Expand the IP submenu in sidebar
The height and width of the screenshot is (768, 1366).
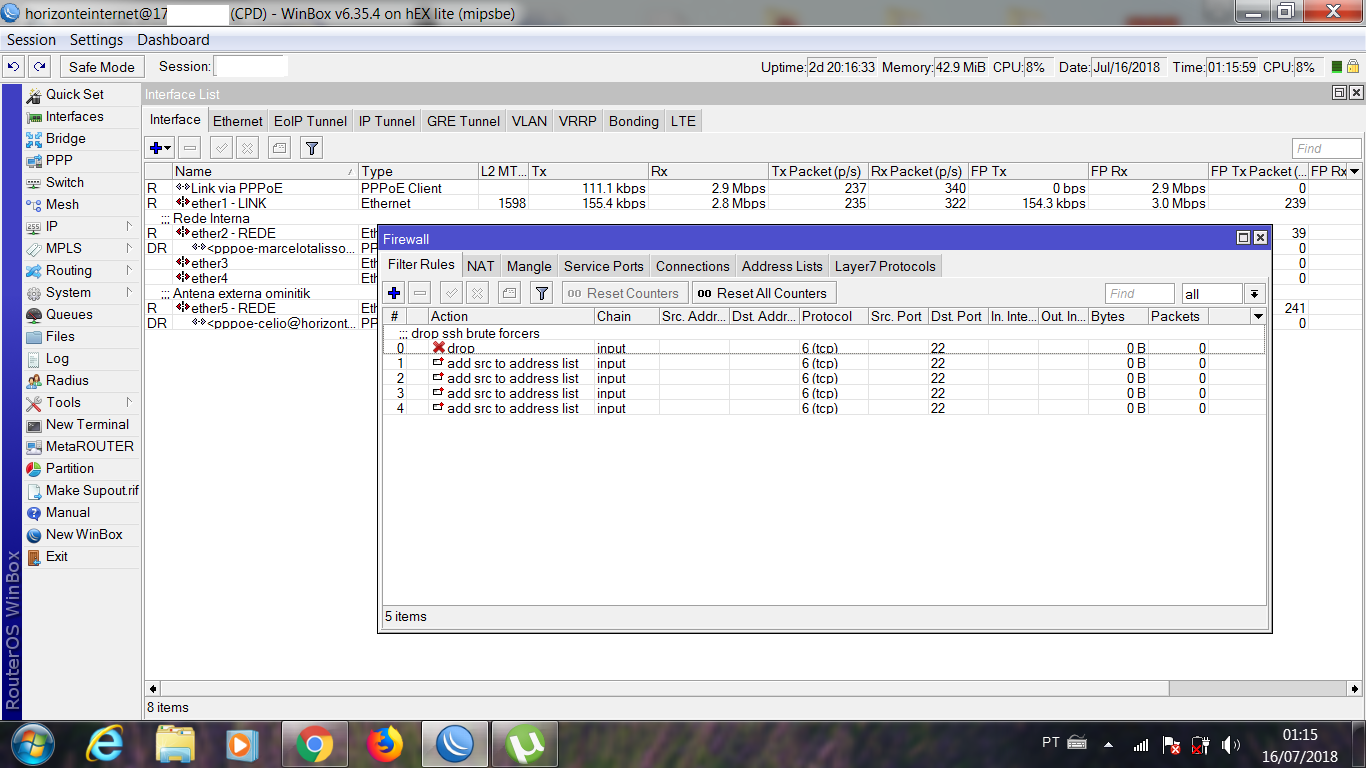129,226
